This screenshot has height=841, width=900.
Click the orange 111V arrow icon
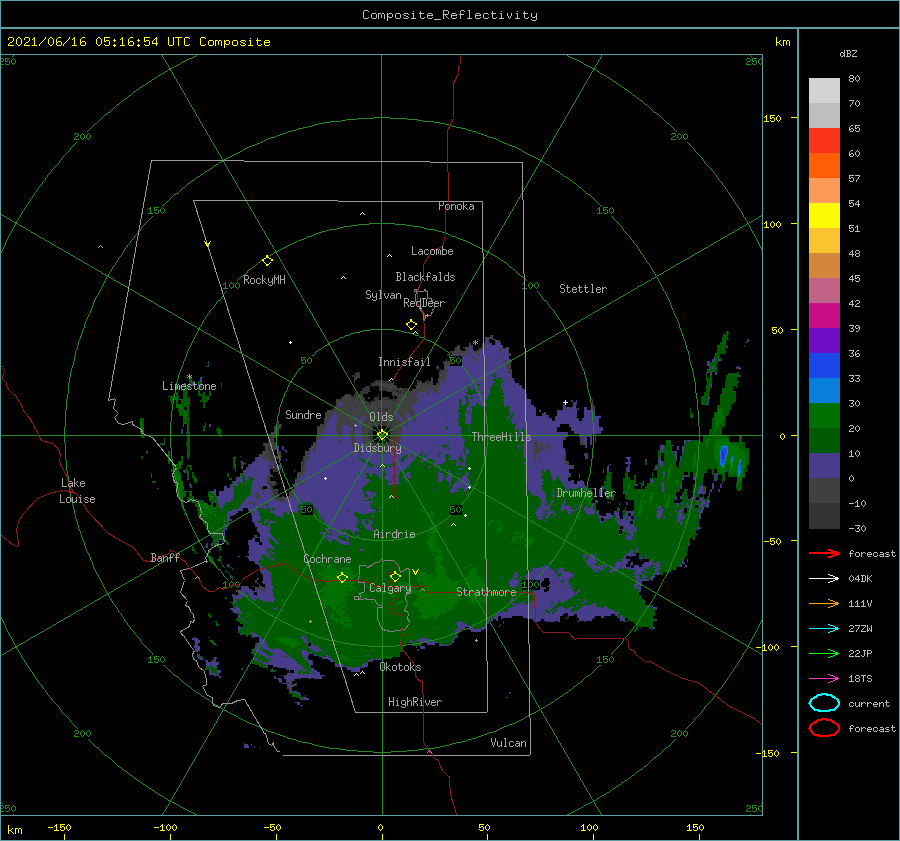point(824,603)
